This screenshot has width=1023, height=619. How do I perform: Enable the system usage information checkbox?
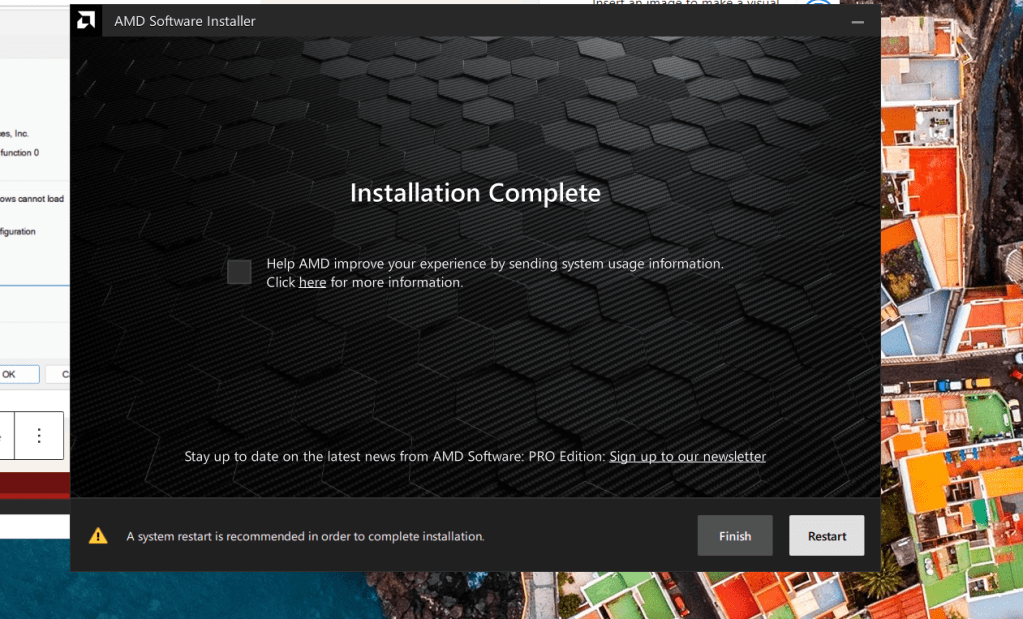(x=239, y=272)
